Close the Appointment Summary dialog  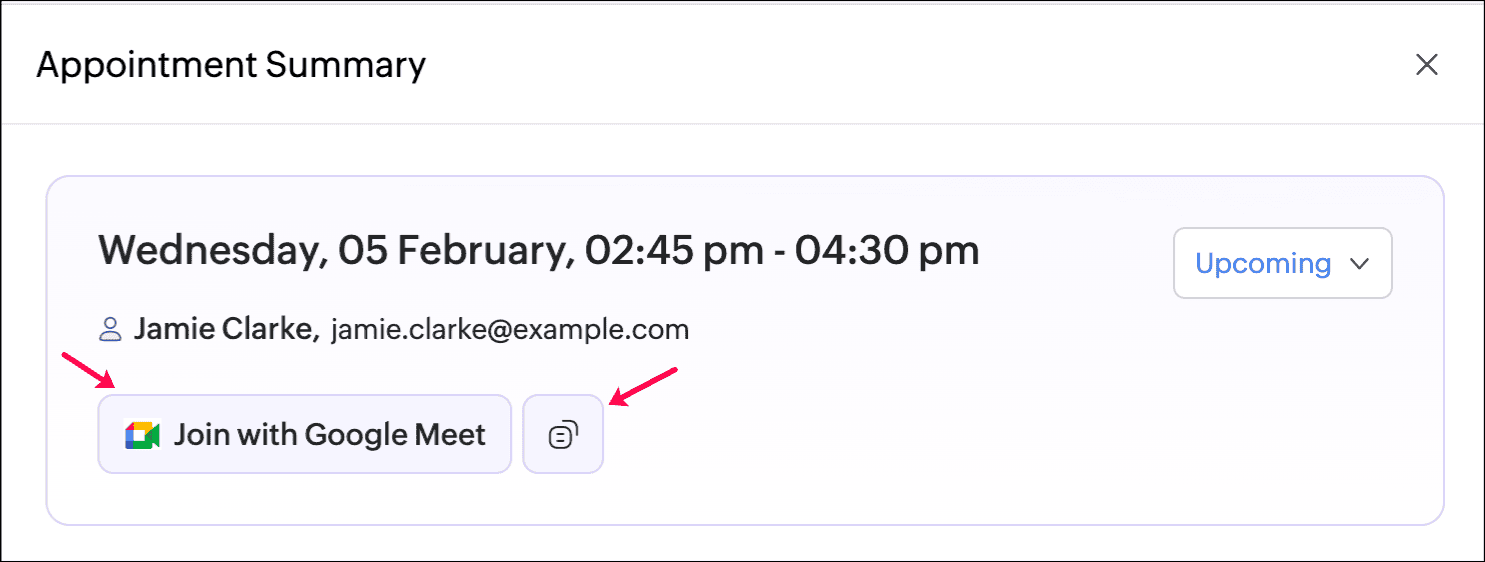point(1426,65)
